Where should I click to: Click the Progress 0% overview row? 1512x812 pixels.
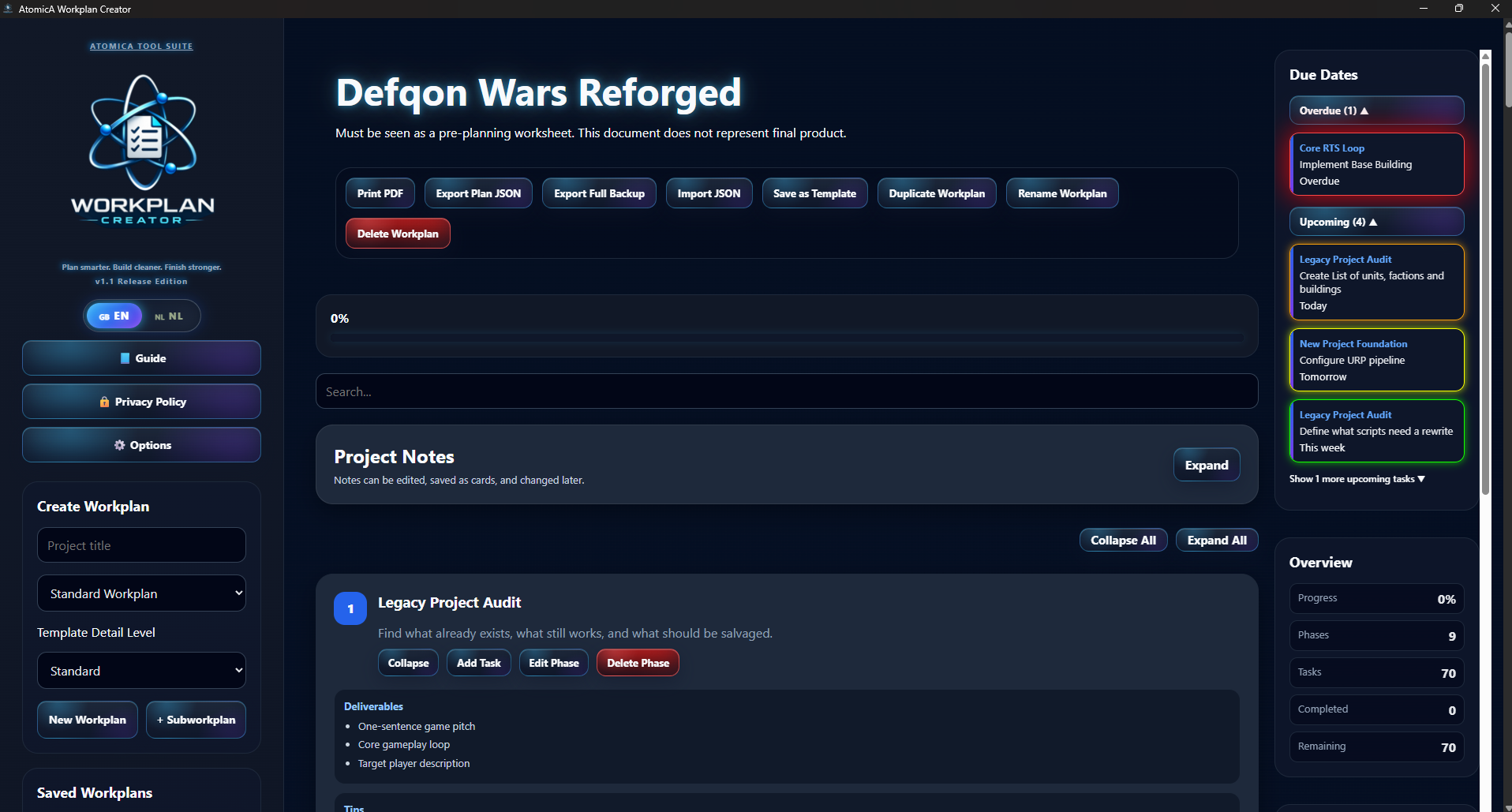click(x=1376, y=598)
